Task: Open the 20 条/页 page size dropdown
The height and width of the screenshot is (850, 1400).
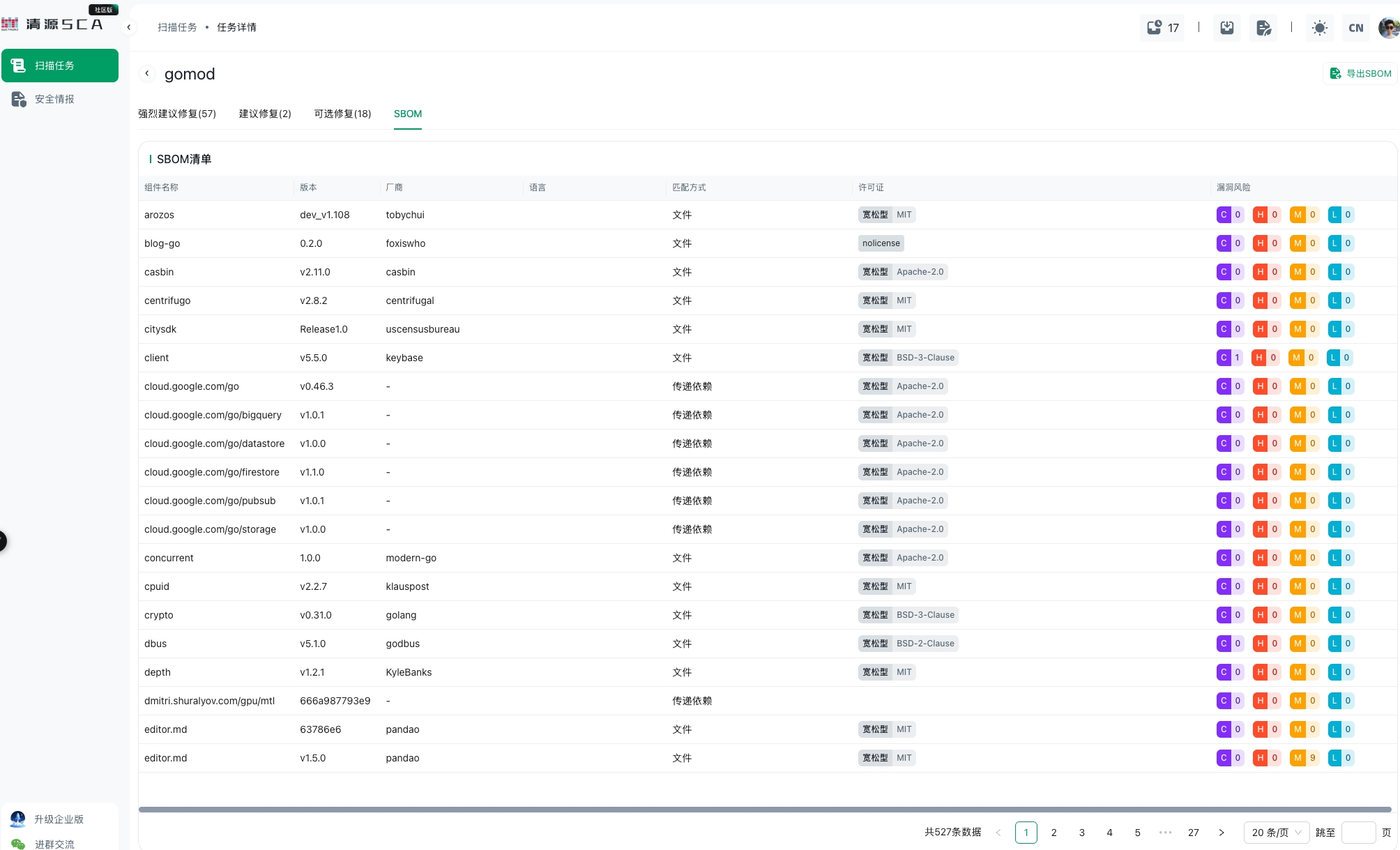Action: [x=1276, y=833]
